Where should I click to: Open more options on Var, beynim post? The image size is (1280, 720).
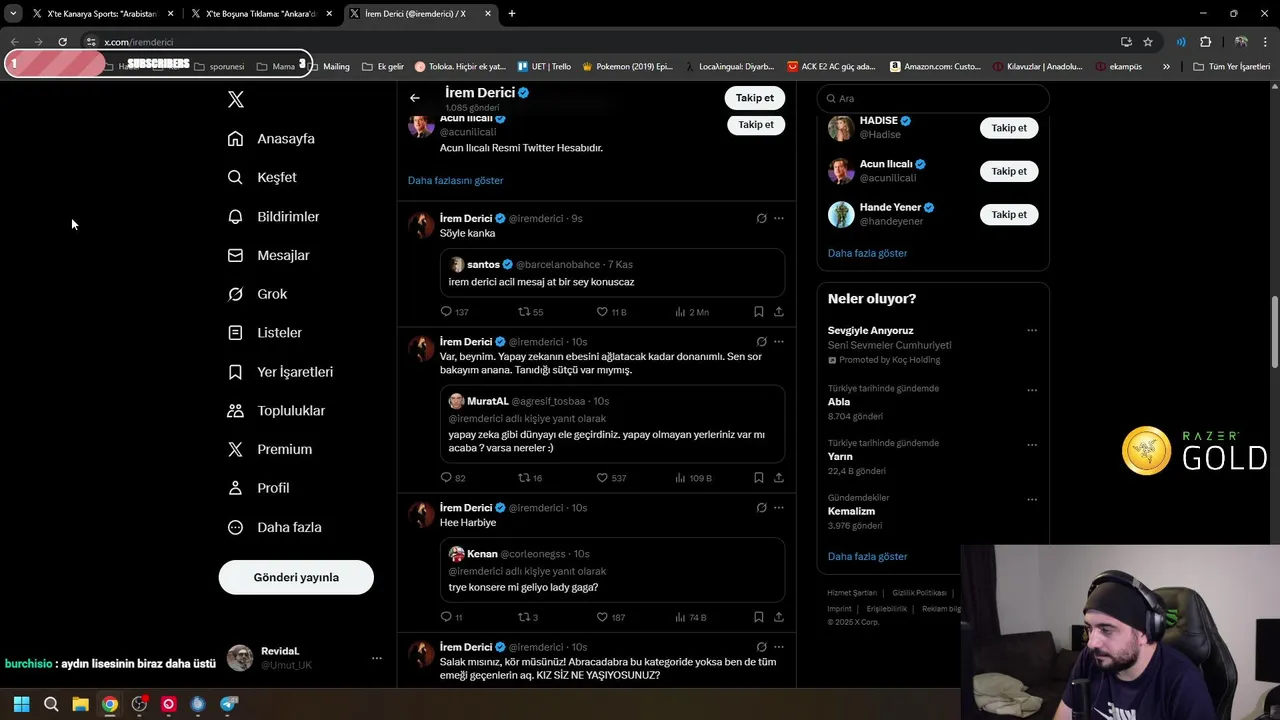pos(779,342)
